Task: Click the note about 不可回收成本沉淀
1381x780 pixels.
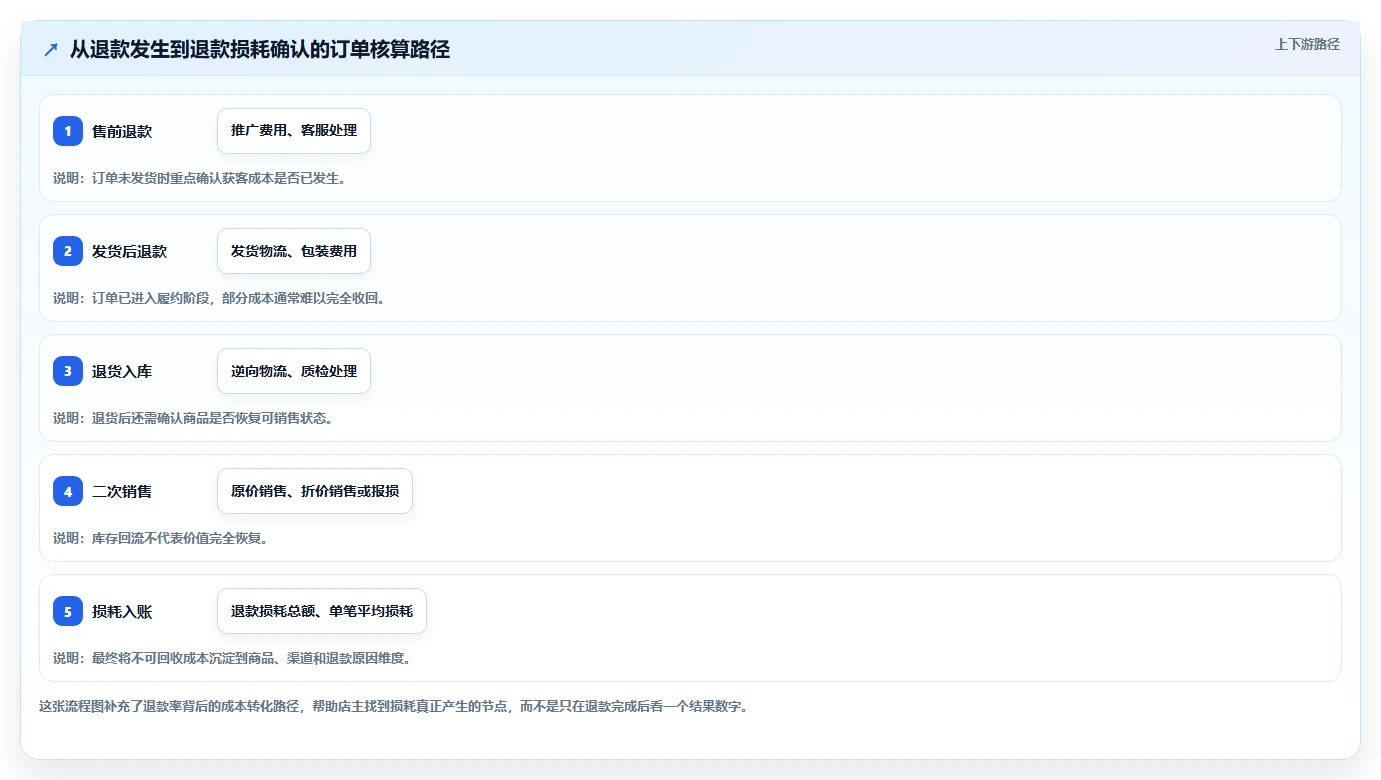Action: click(x=232, y=658)
